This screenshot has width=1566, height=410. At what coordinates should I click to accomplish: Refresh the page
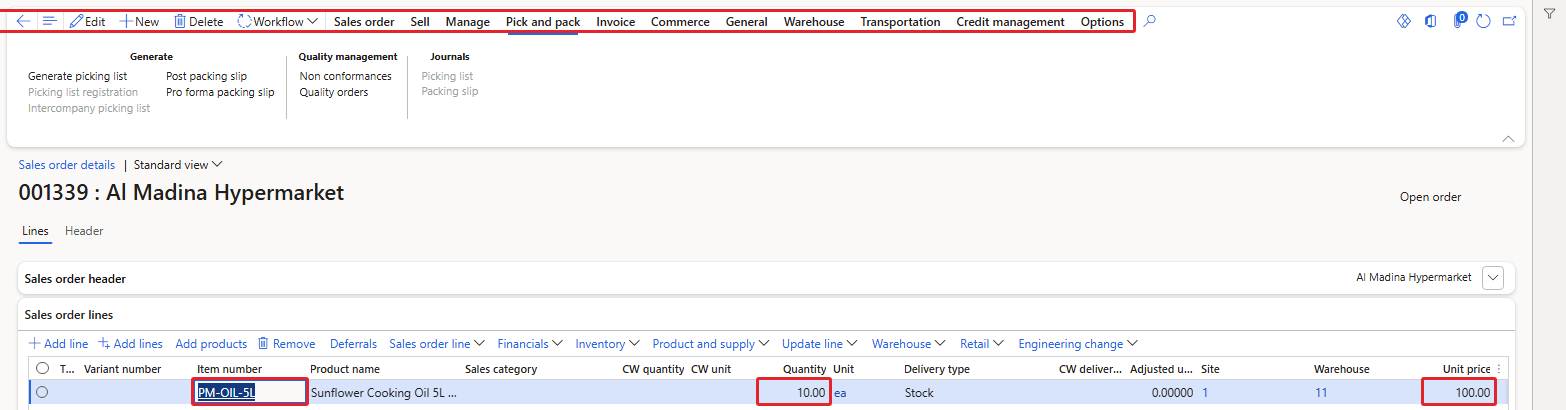click(1483, 21)
